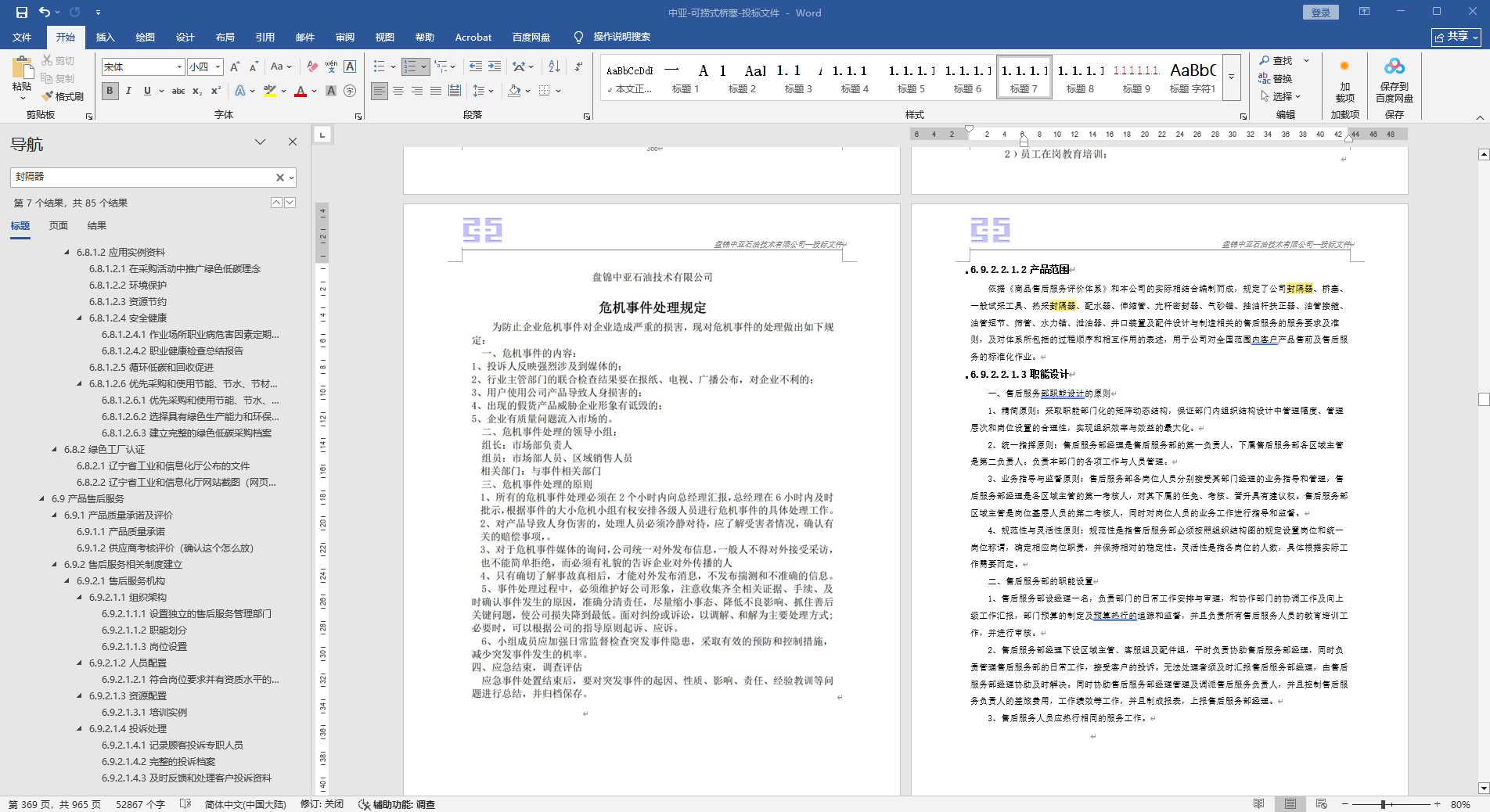Center-align the paragraph
Viewport: 1490px width, 812px height.
tap(398, 91)
